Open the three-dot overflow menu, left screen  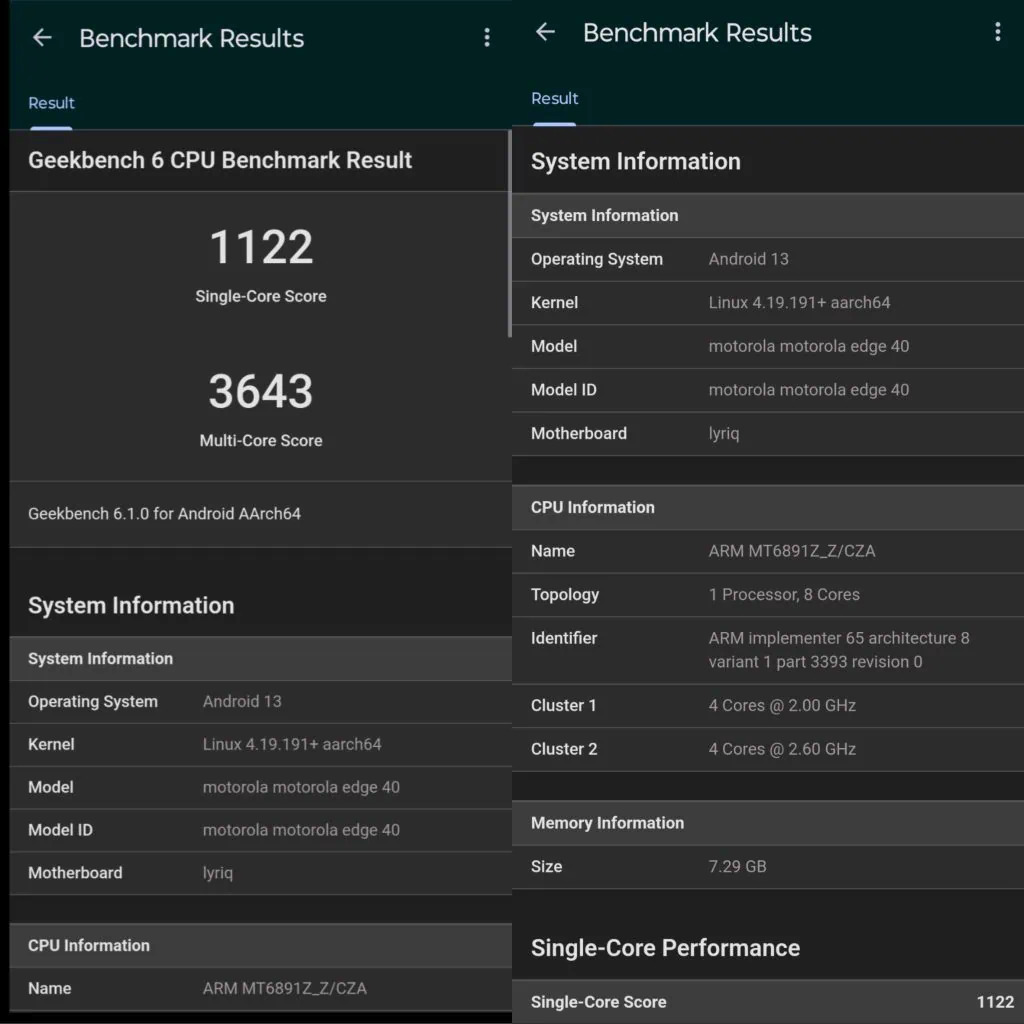tap(487, 37)
